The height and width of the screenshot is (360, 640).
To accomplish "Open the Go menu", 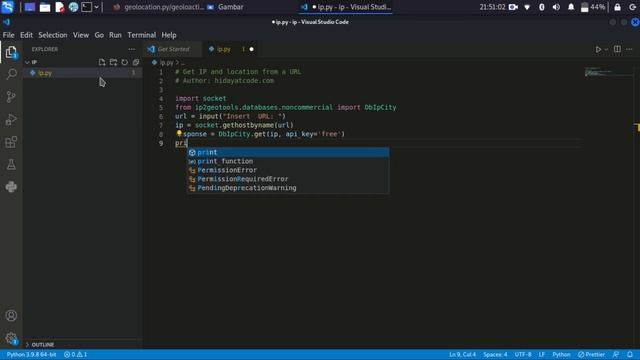I will coord(99,35).
